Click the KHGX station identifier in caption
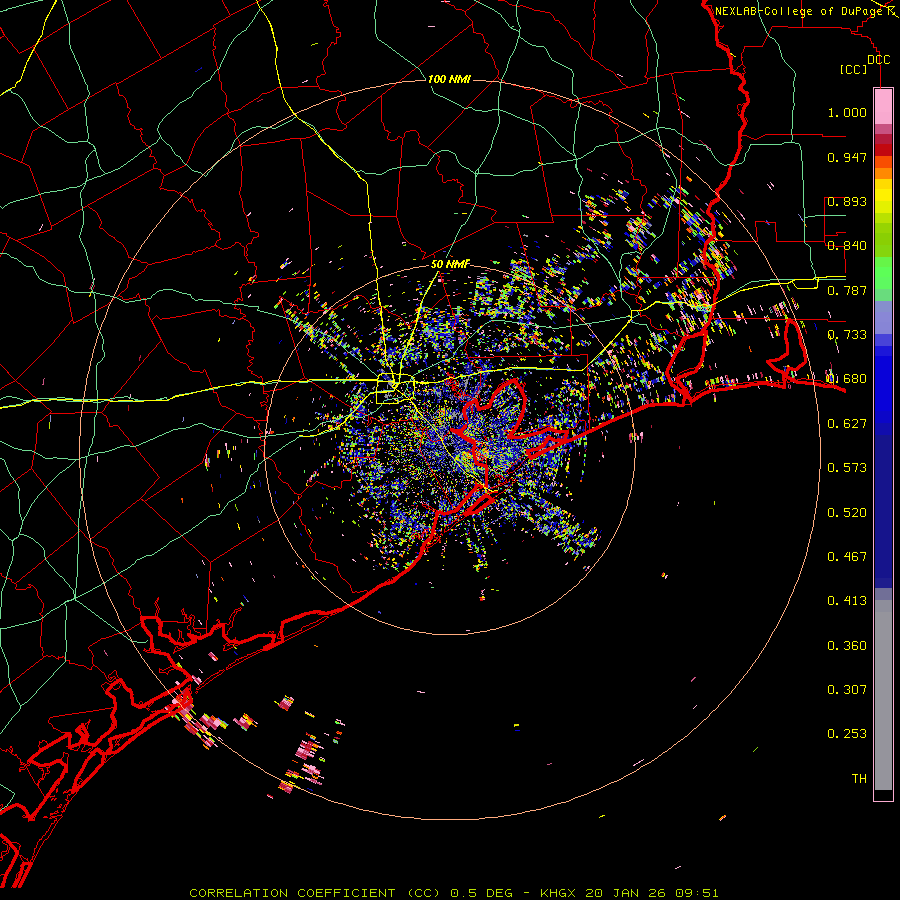Screen dimensions: 900x900 pyautogui.click(x=560, y=893)
